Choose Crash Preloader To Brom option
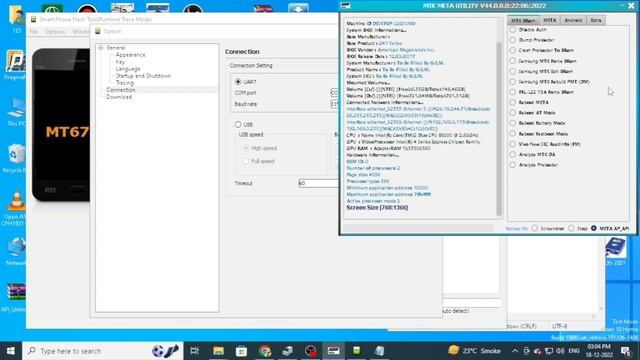The image size is (640, 360). [513, 50]
